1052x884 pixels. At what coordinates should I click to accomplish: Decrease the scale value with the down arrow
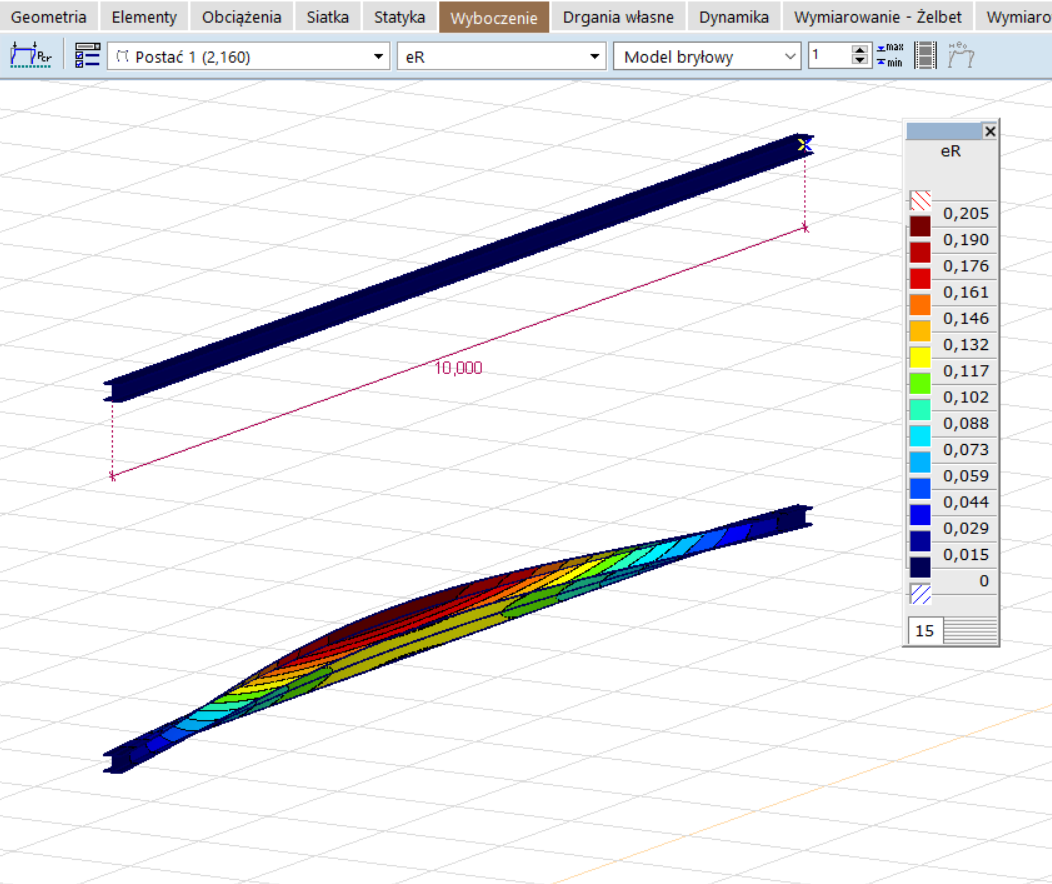pos(859,62)
